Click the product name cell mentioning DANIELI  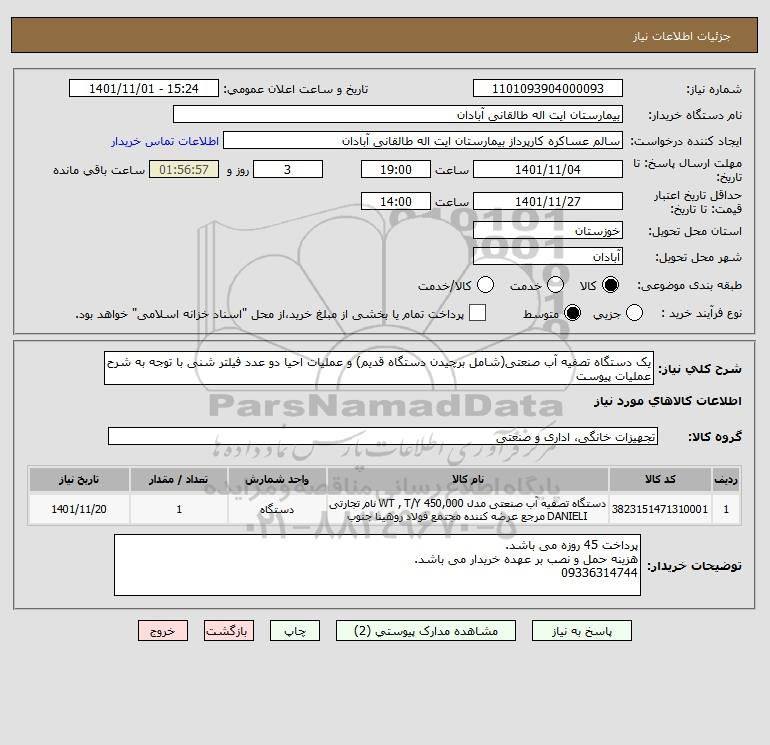(x=468, y=509)
